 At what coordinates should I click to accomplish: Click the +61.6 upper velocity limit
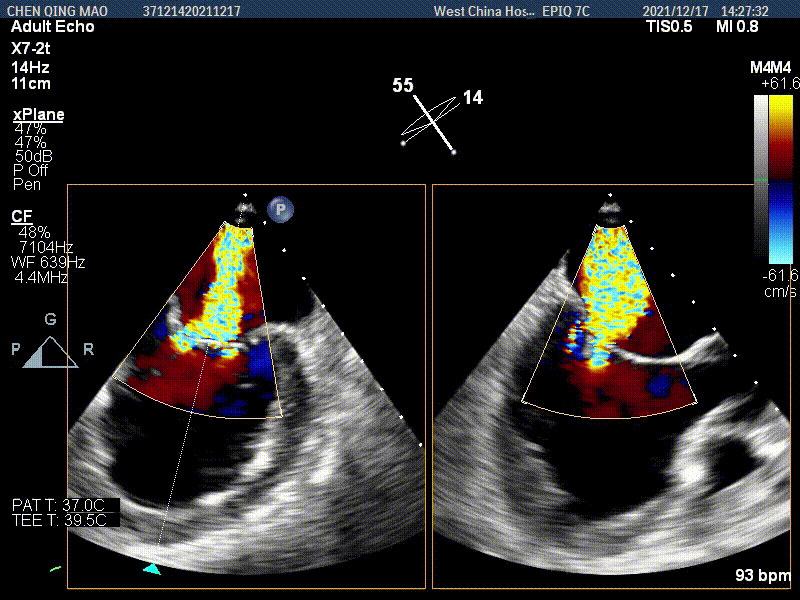pos(778,84)
